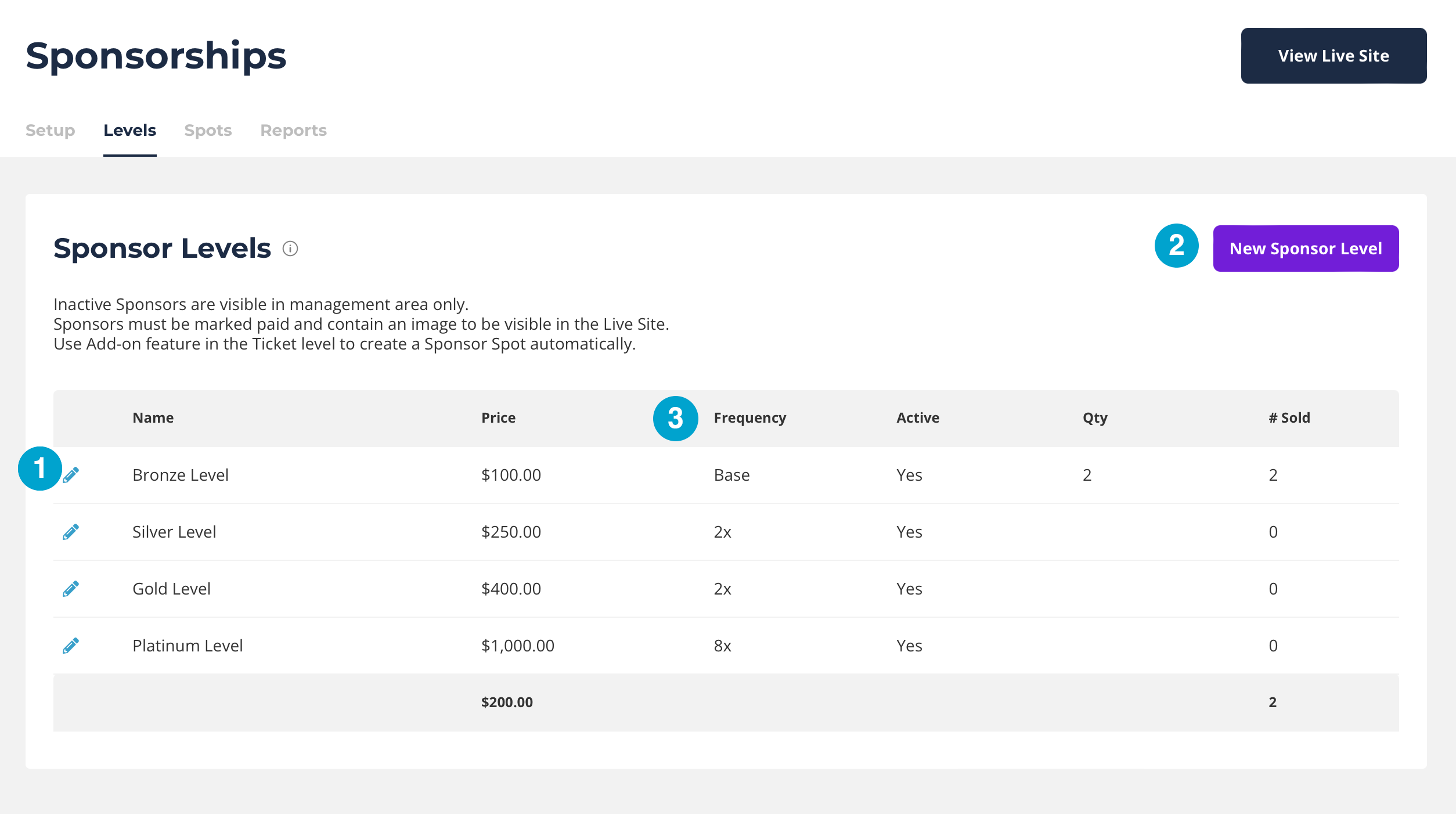Viewport: 1456px width, 814px height.
Task: Click the numbered marker 3 badge
Action: [x=675, y=418]
